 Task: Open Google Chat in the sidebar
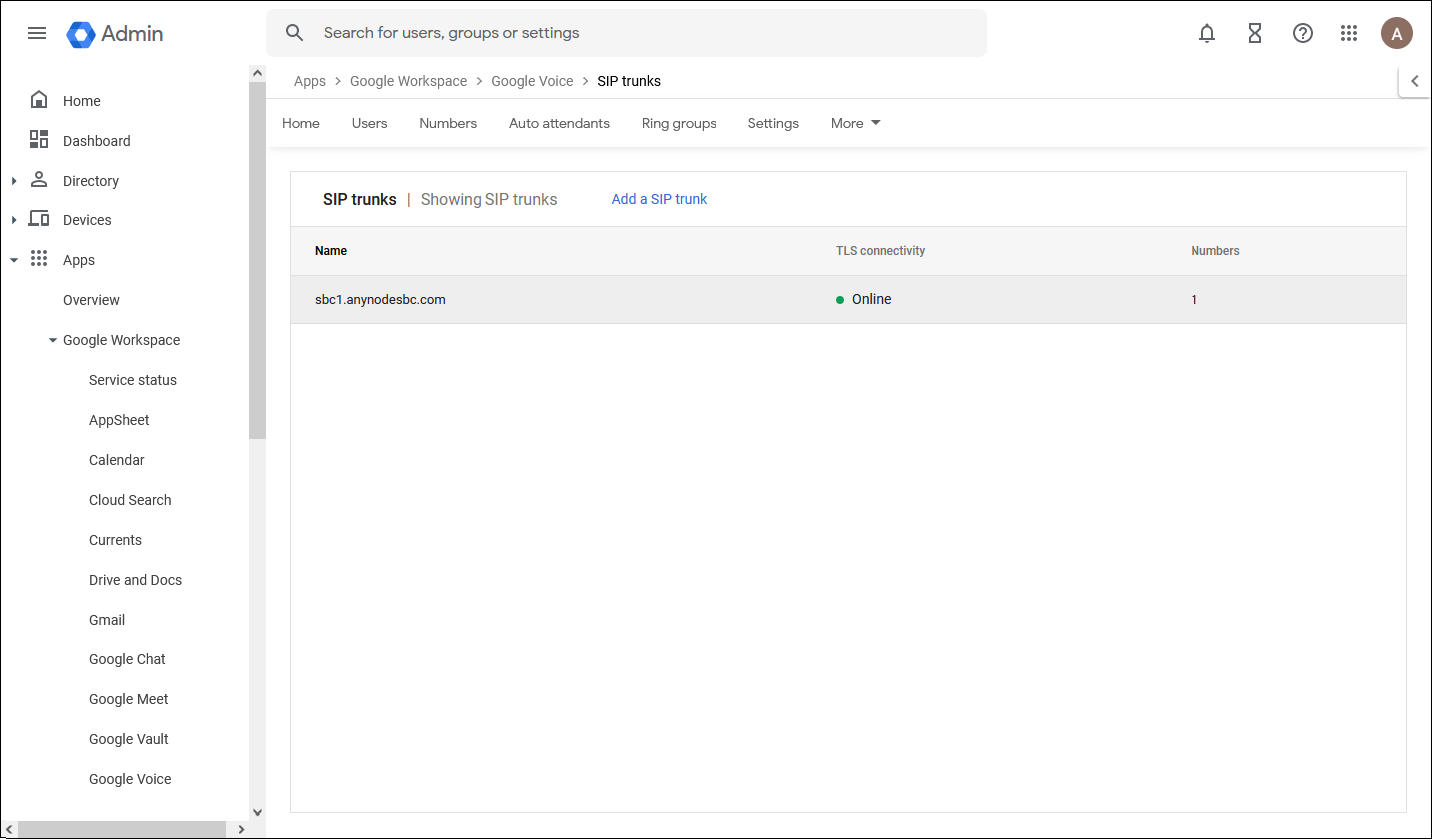click(127, 659)
